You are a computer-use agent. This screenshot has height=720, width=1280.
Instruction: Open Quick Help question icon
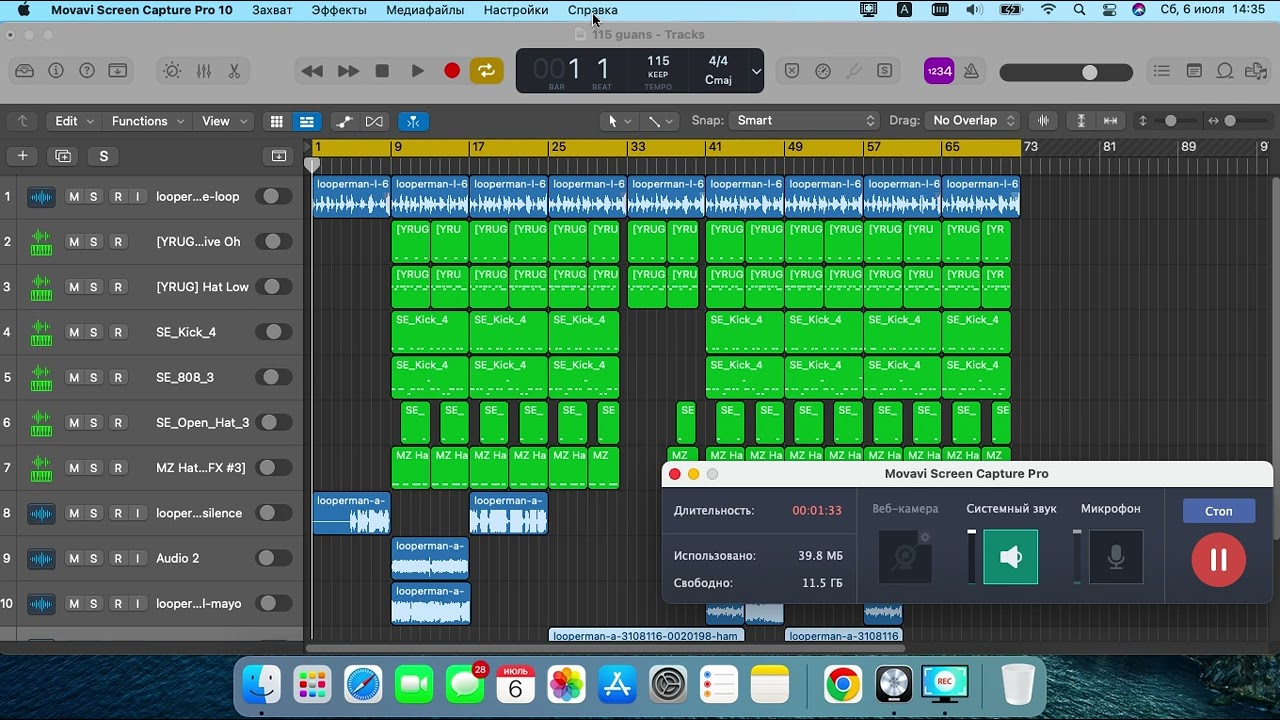pyautogui.click(x=87, y=71)
